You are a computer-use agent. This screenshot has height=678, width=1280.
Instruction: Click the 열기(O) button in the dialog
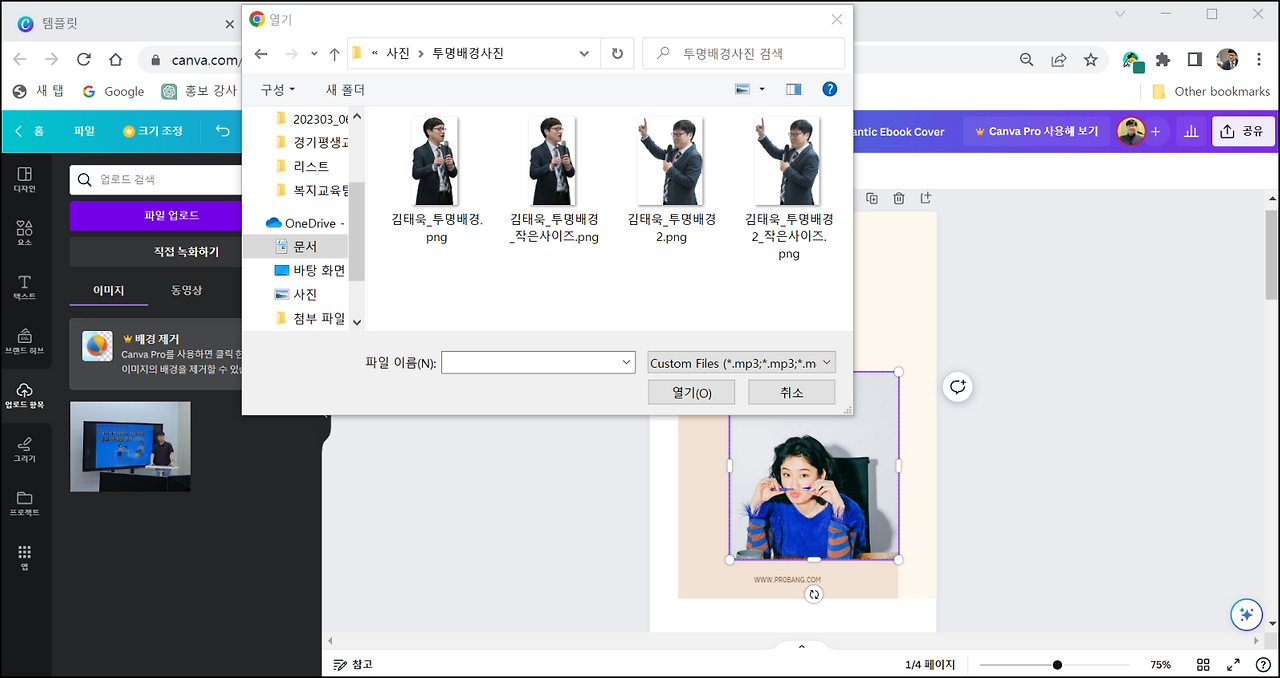pyautogui.click(x=691, y=391)
